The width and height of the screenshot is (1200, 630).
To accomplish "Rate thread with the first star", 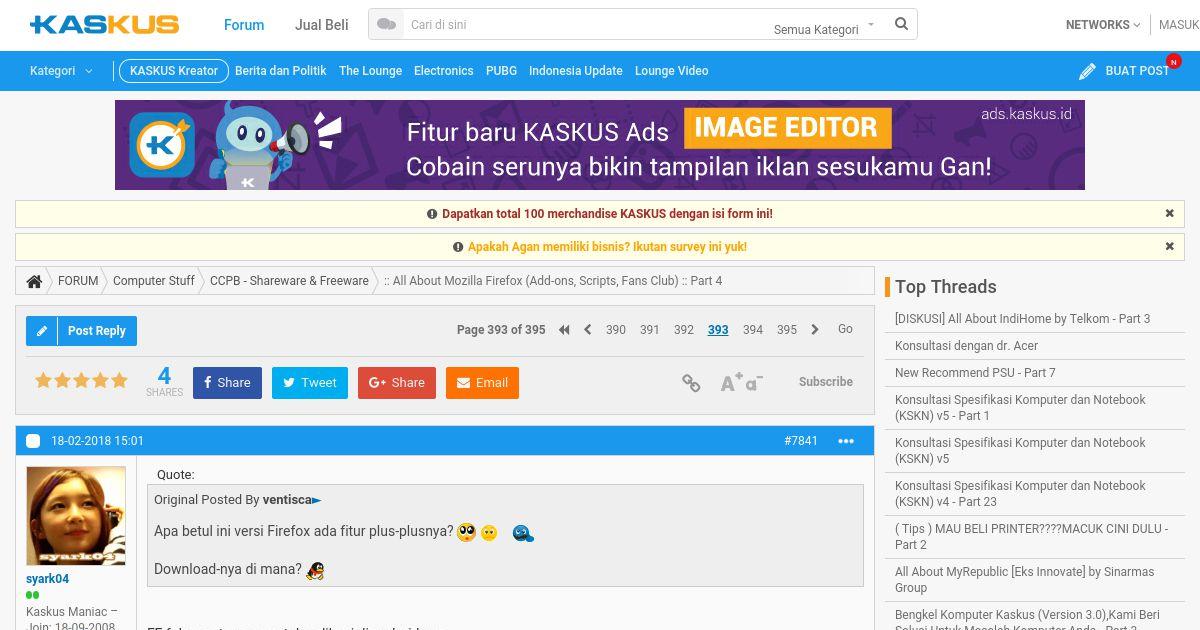I will pos(43,380).
